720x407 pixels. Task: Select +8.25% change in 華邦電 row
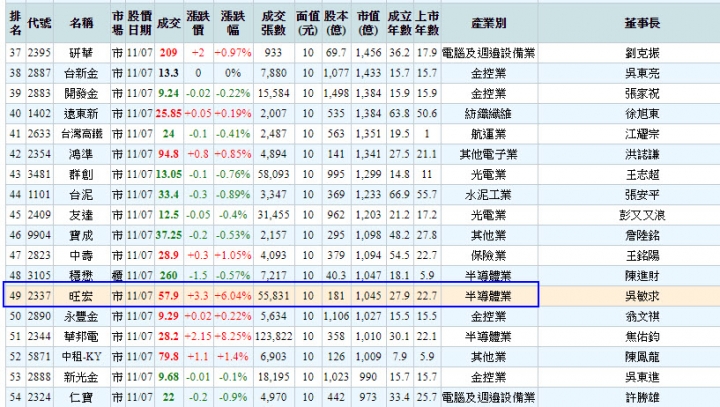pyautogui.click(x=233, y=336)
